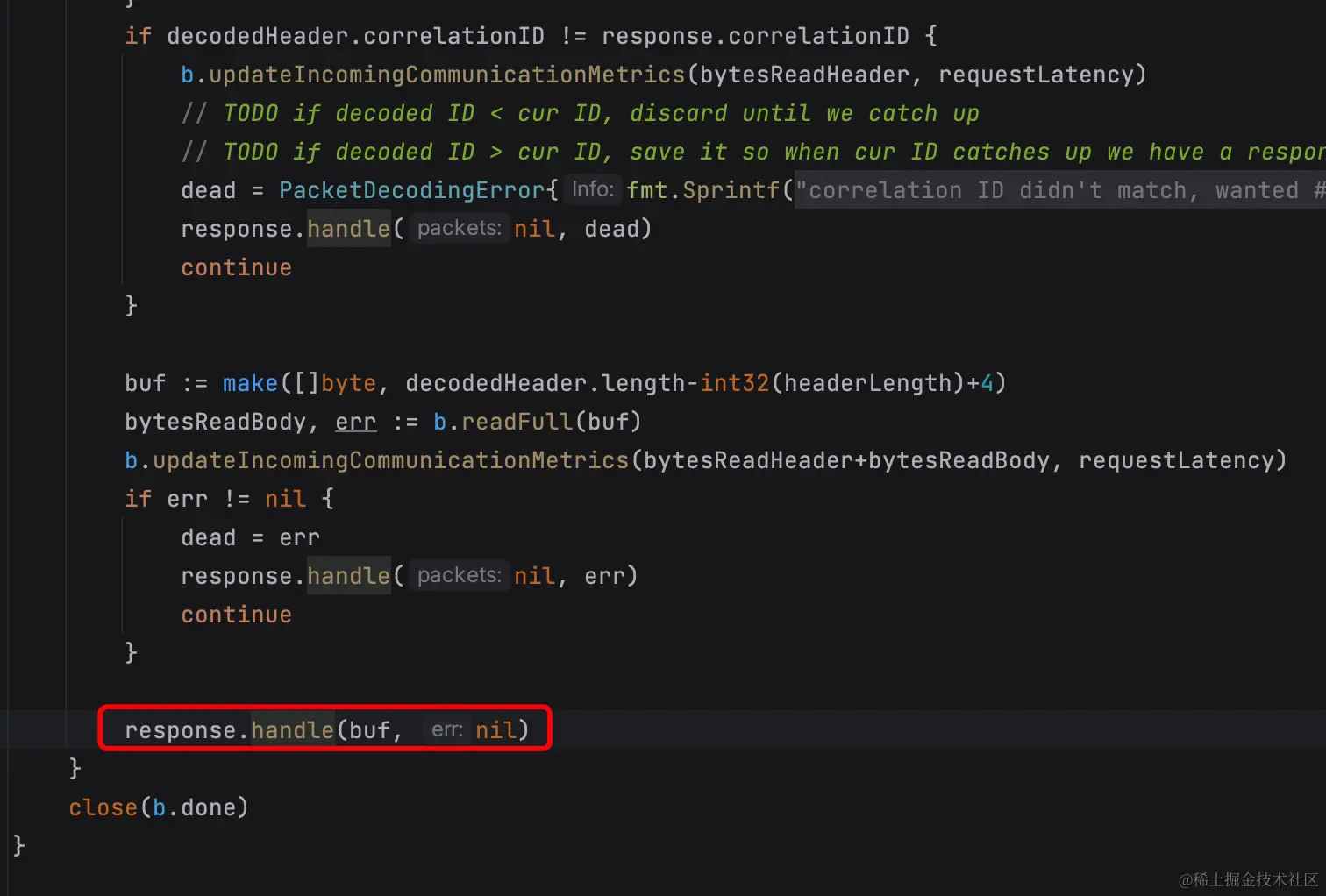Image resolution: width=1326 pixels, height=896 pixels.
Task: Click the "correlation ID didn't match" string literal
Action: (1059, 190)
